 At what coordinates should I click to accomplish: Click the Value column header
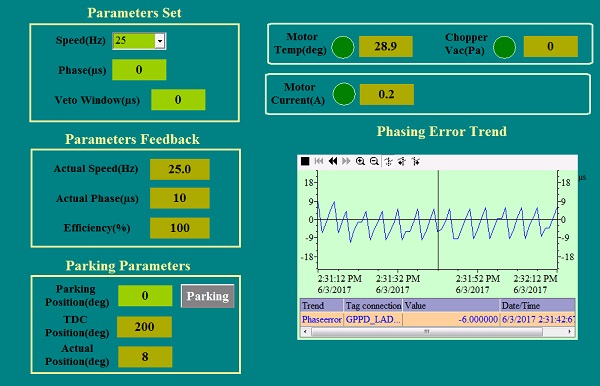pyautogui.click(x=451, y=306)
